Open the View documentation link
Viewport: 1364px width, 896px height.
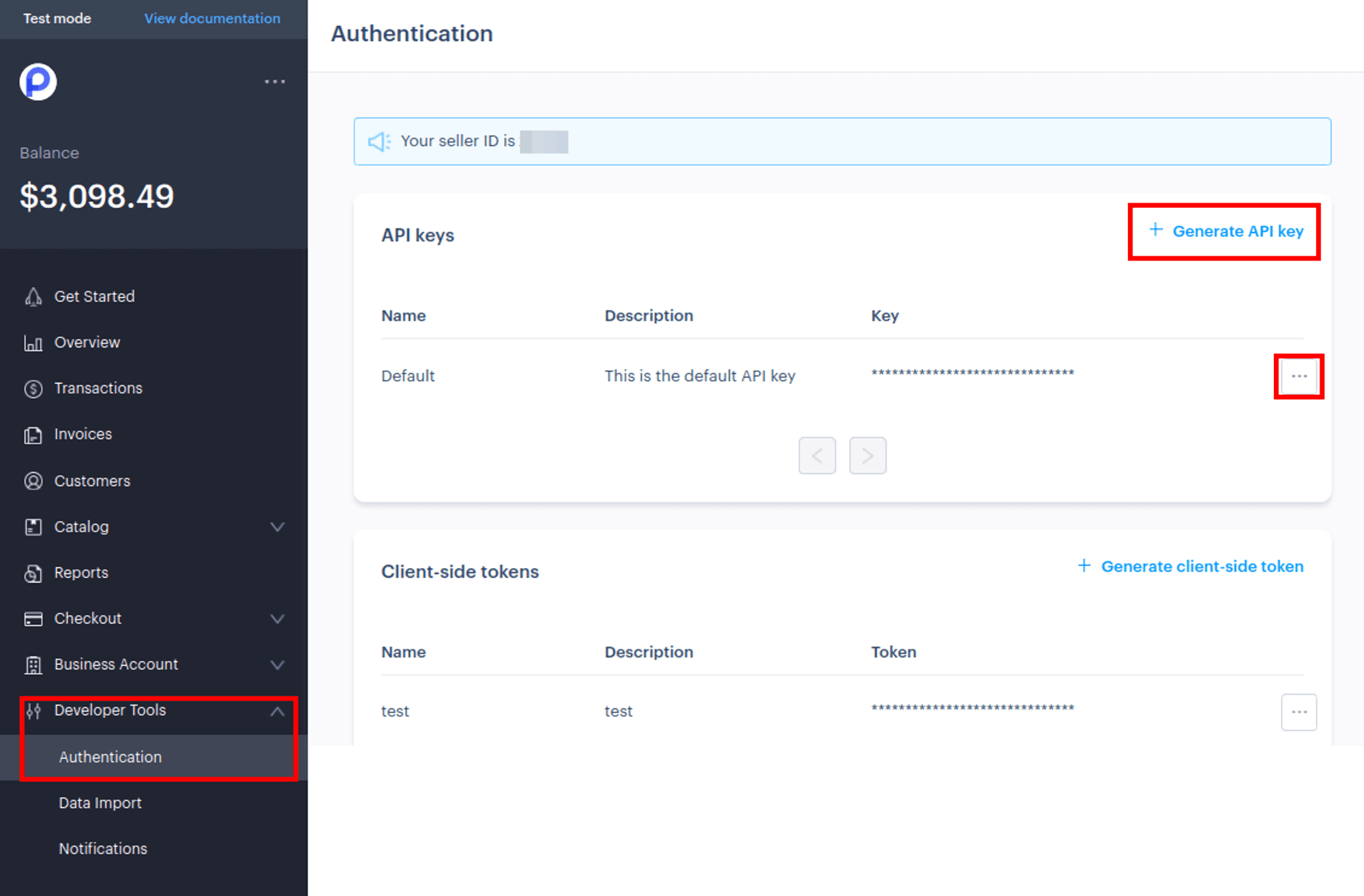pos(212,18)
